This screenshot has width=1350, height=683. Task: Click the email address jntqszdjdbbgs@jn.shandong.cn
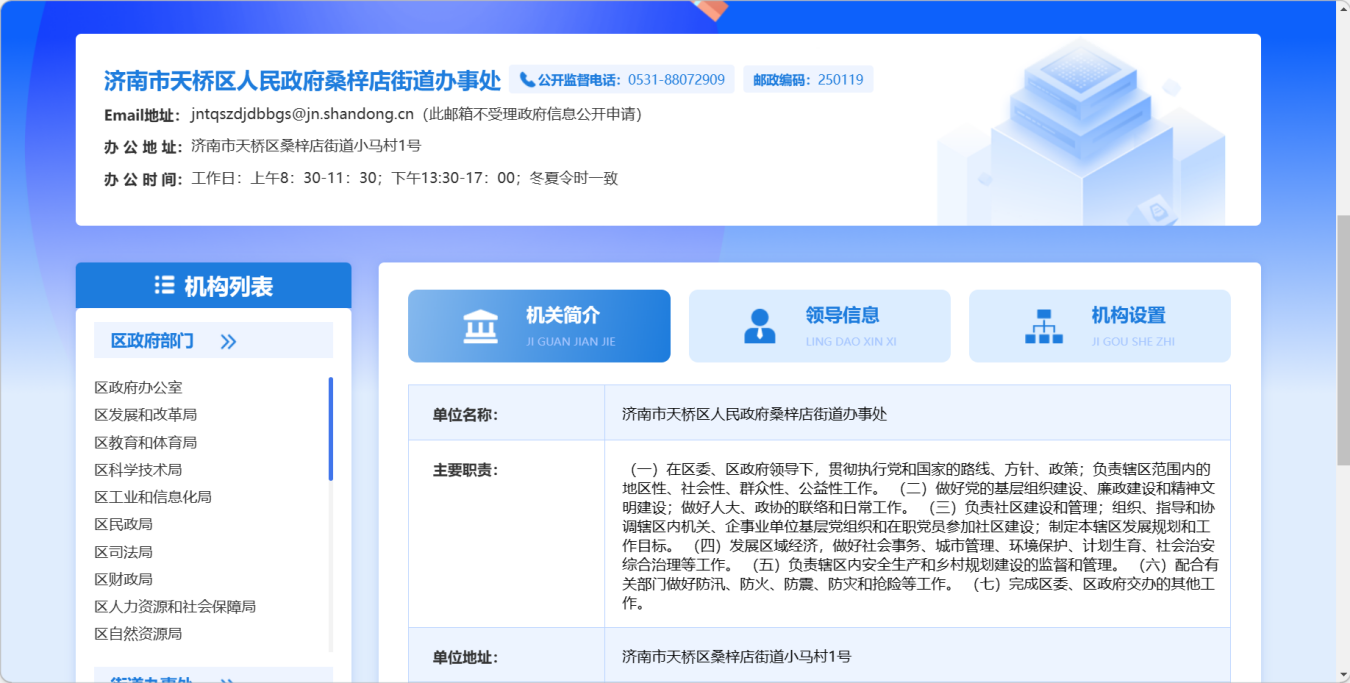click(302, 114)
